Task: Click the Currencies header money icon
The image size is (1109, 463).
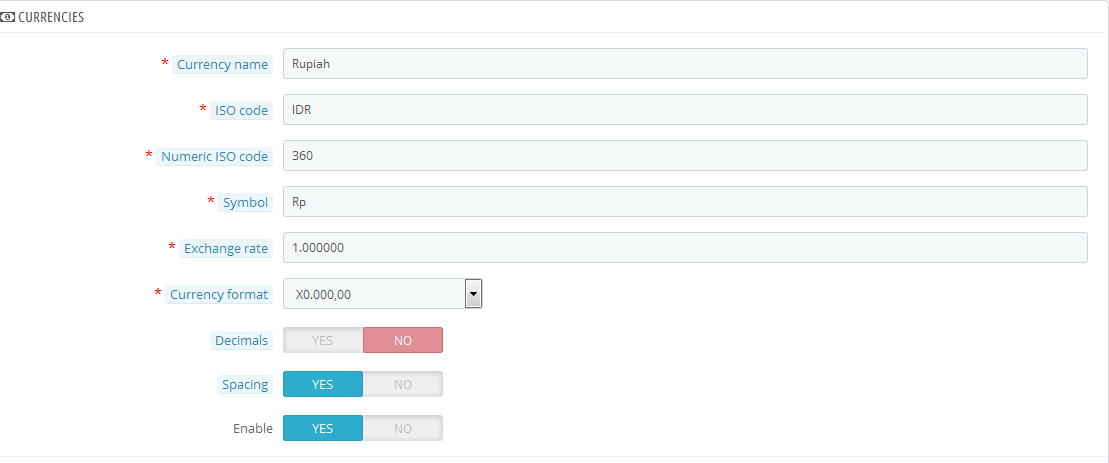Action: pos(8,17)
